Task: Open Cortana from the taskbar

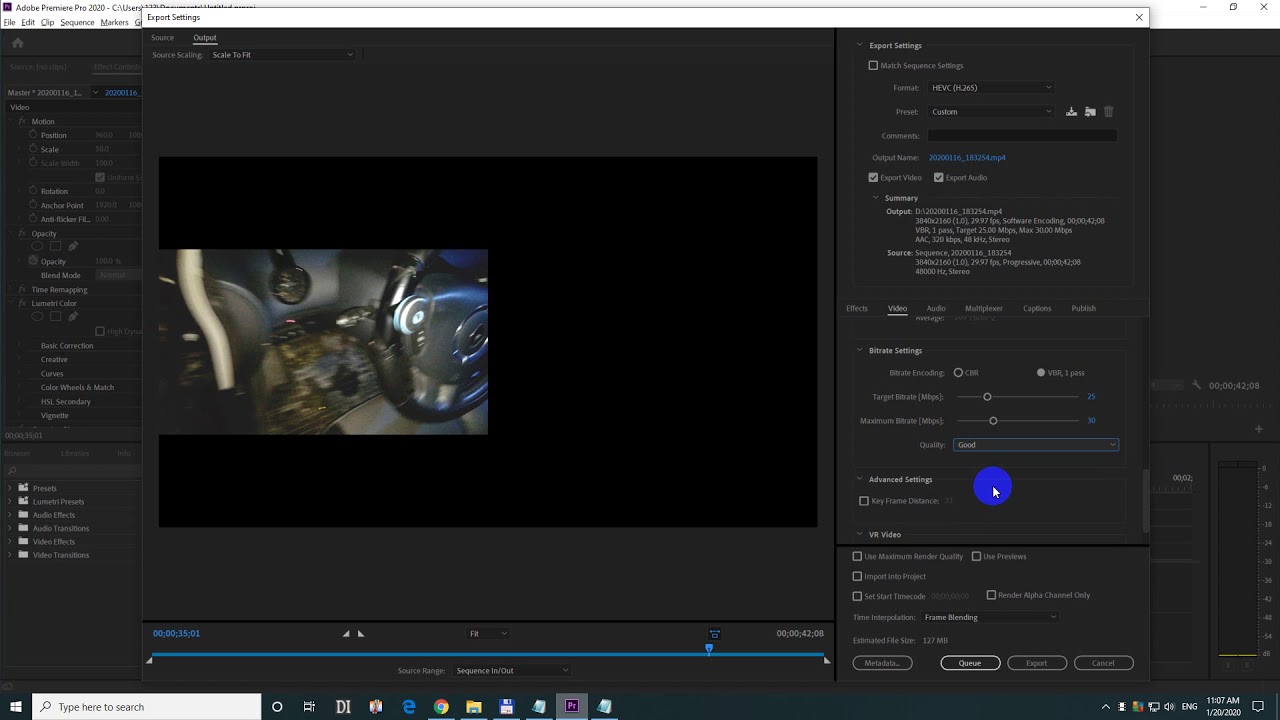Action: [x=277, y=707]
